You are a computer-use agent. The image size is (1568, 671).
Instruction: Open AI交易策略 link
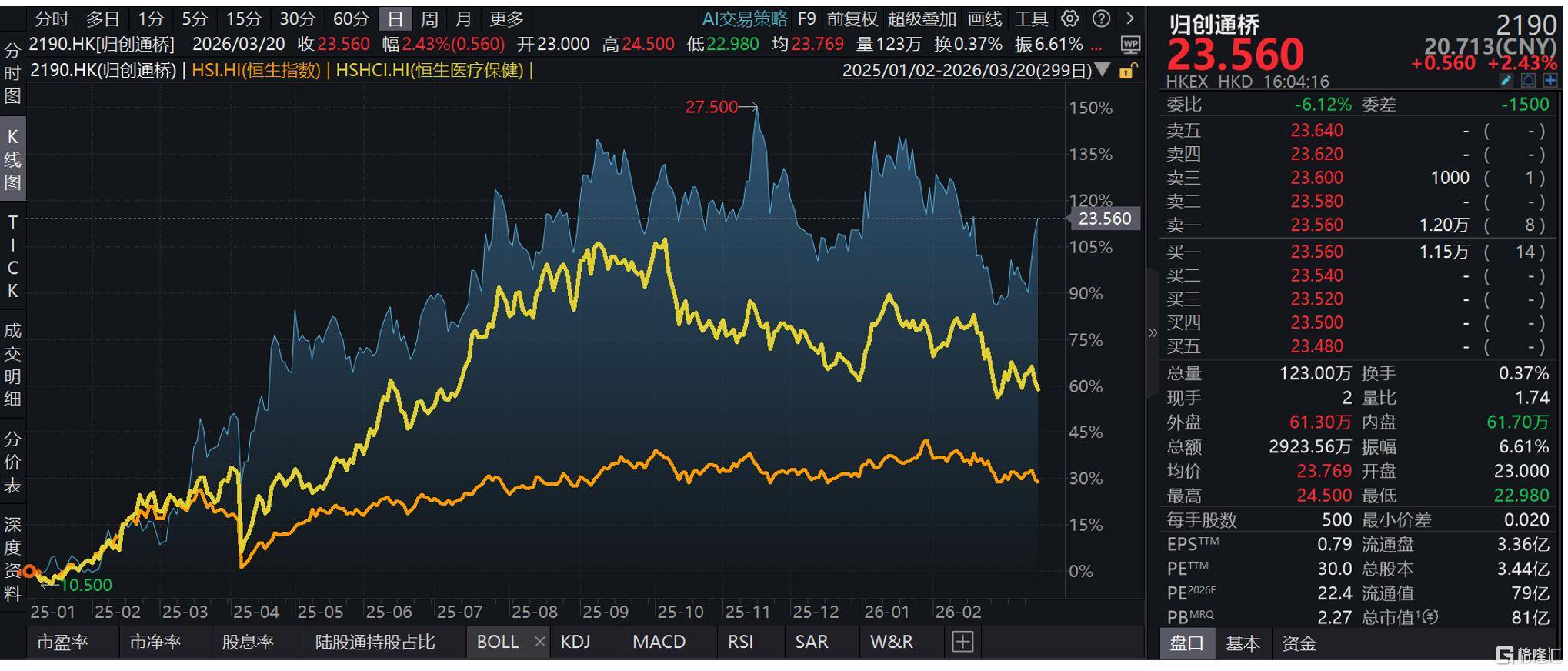pyautogui.click(x=744, y=18)
